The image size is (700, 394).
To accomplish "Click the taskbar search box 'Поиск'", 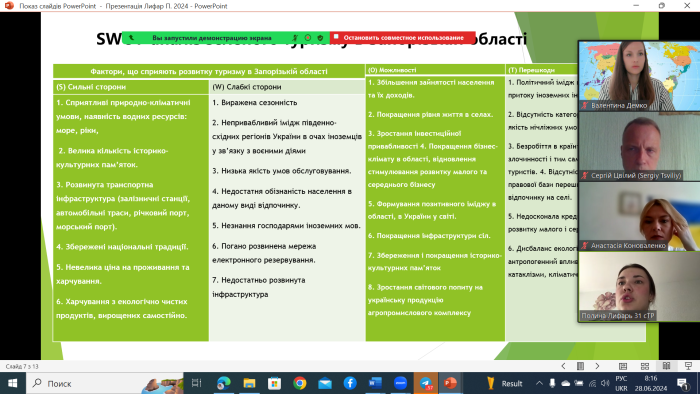I will [x=105, y=383].
